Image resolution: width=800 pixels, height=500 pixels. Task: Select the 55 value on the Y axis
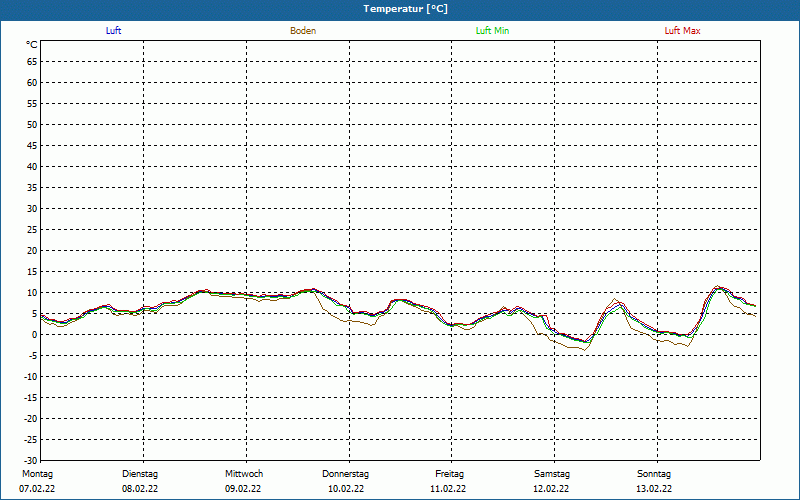[x=32, y=104]
